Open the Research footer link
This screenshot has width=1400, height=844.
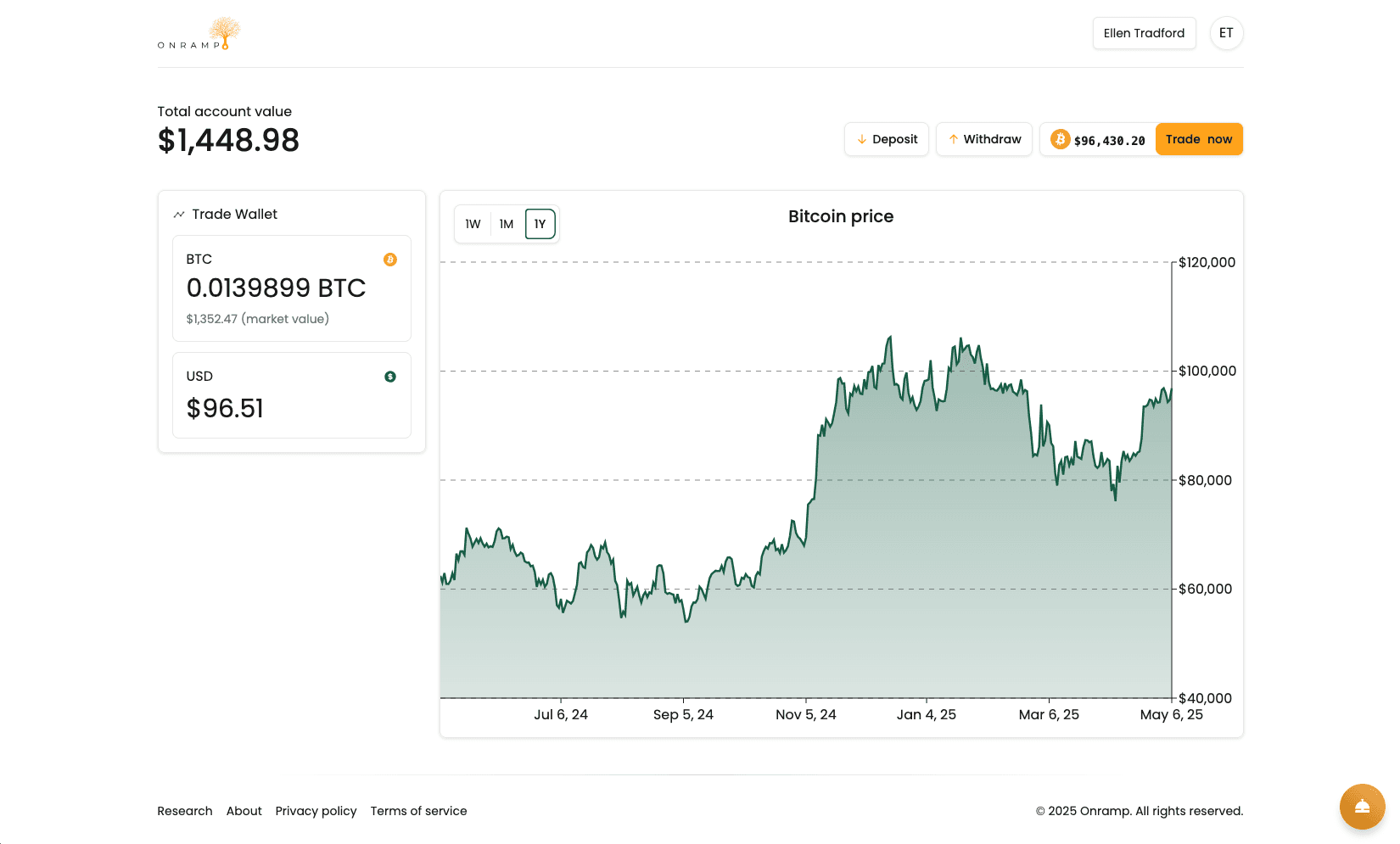[185, 811]
